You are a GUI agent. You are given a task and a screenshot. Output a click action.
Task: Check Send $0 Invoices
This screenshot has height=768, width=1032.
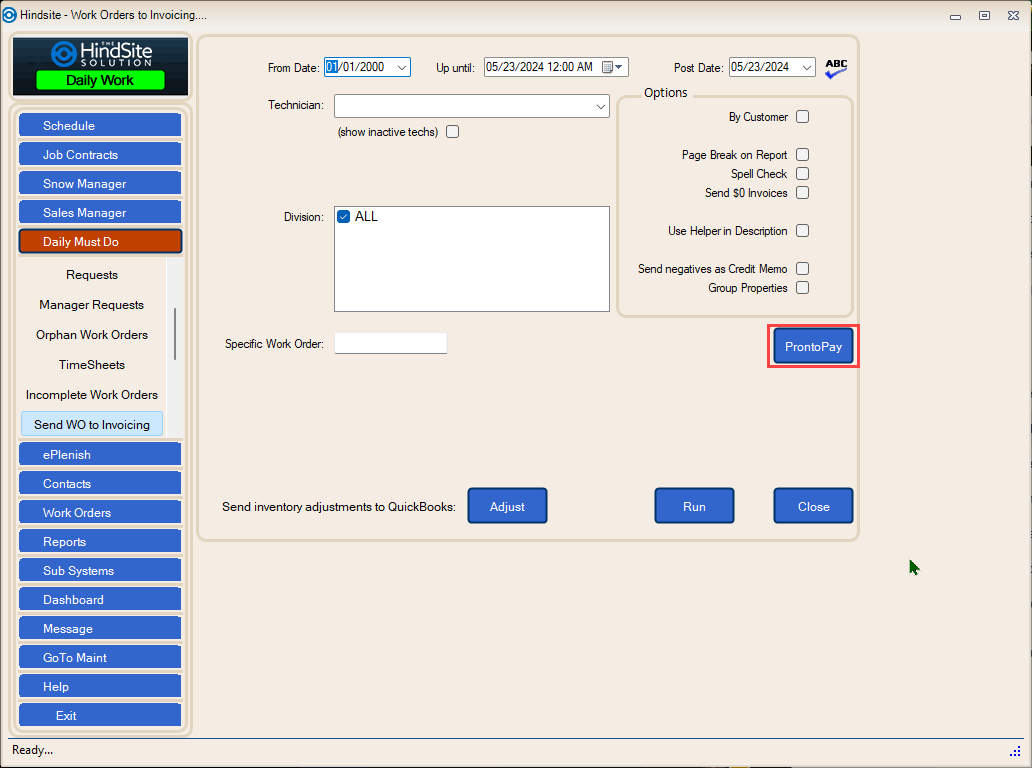(802, 193)
